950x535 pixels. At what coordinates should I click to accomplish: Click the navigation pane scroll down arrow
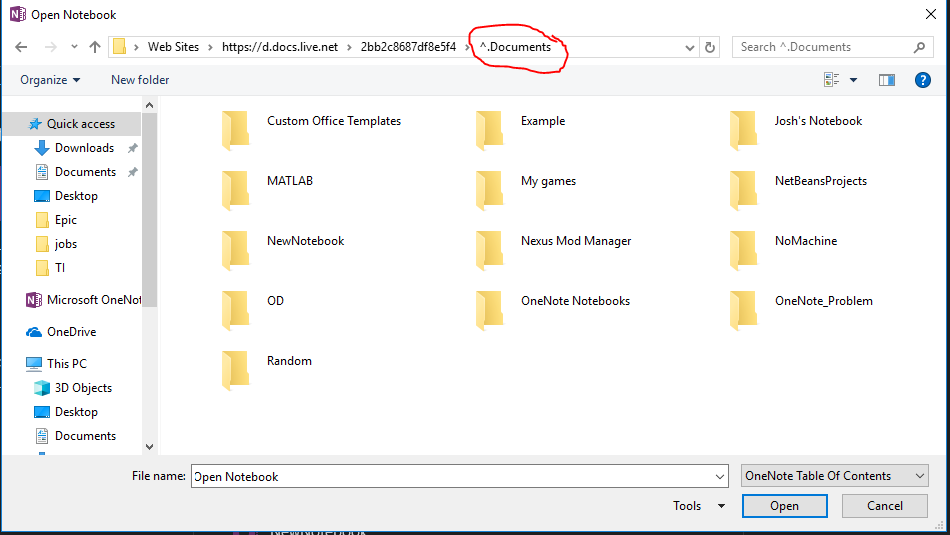pyautogui.click(x=150, y=447)
